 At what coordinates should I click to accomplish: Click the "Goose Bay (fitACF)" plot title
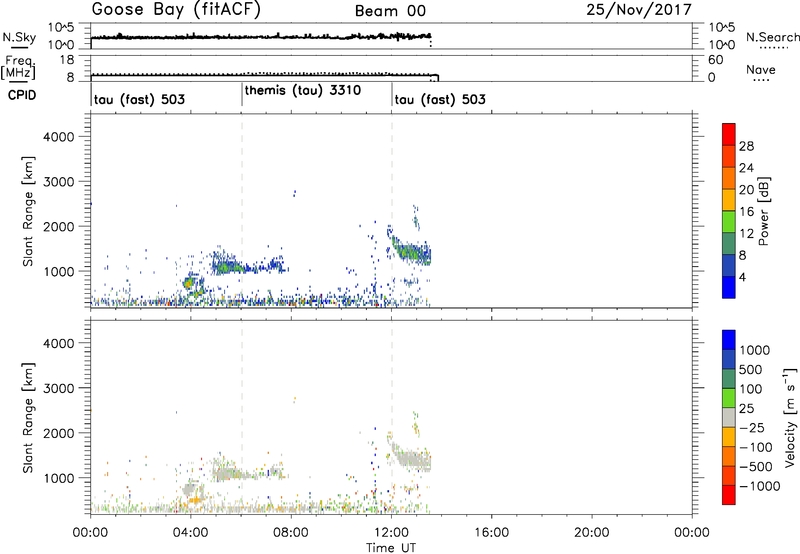(x=176, y=10)
